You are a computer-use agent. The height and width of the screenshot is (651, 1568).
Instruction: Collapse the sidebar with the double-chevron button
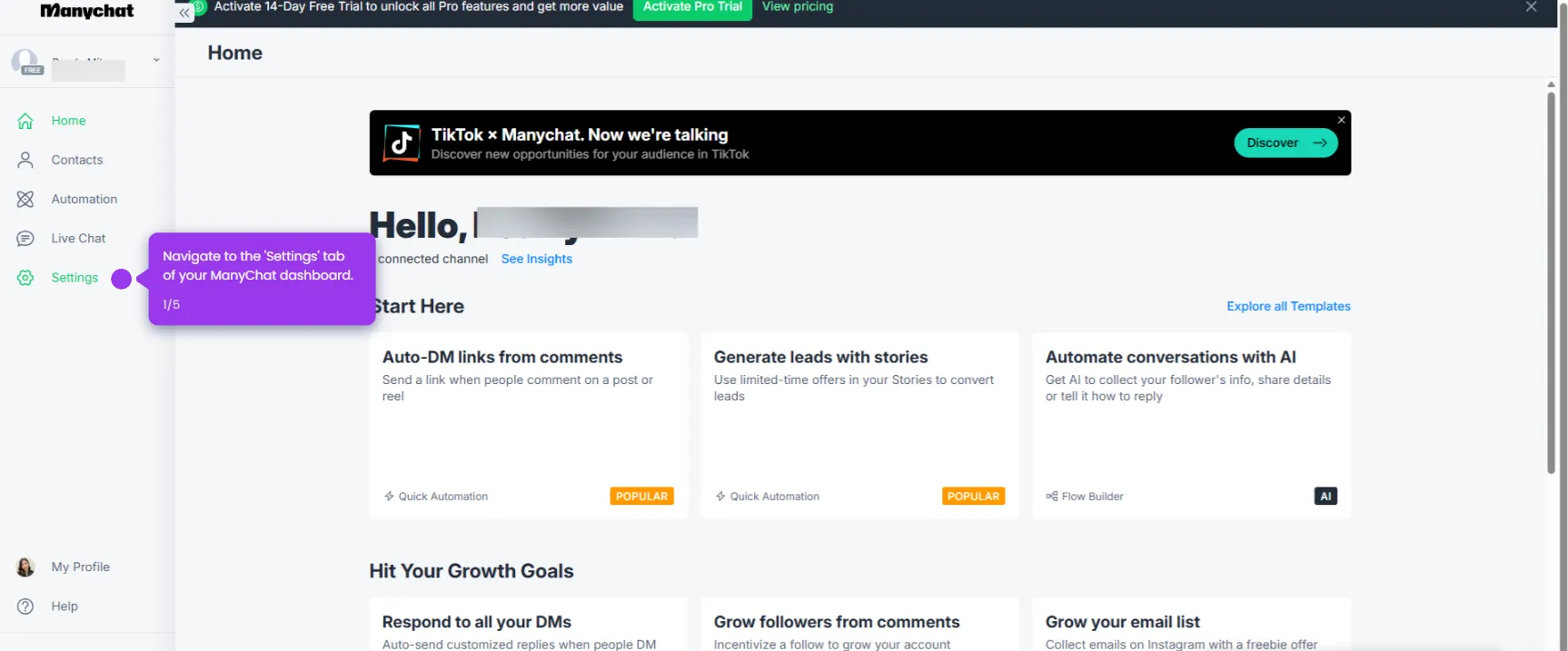pyautogui.click(x=184, y=13)
